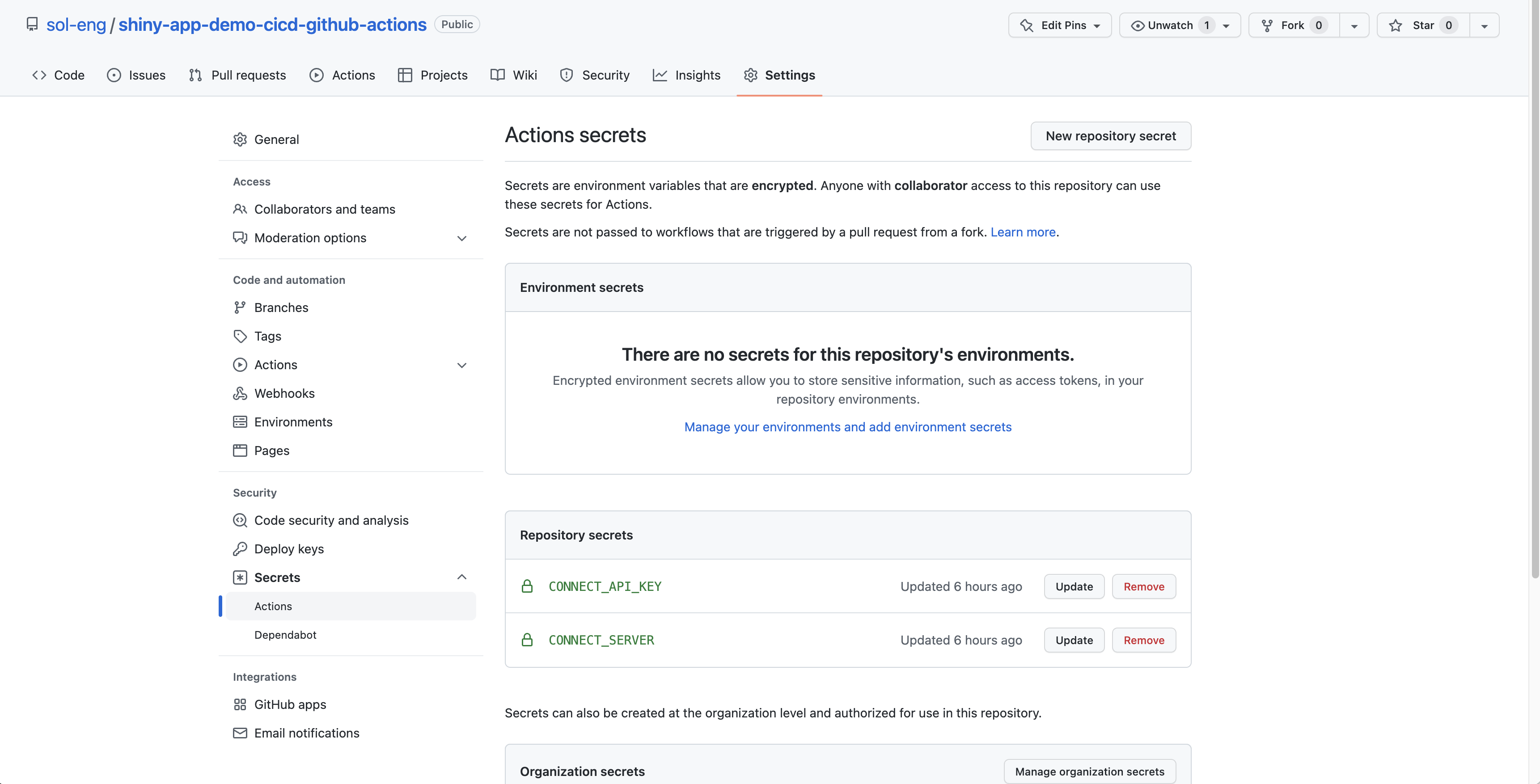The height and width of the screenshot is (784, 1540).
Task: Click the repository book icon beside sol-eng
Action: [32, 25]
